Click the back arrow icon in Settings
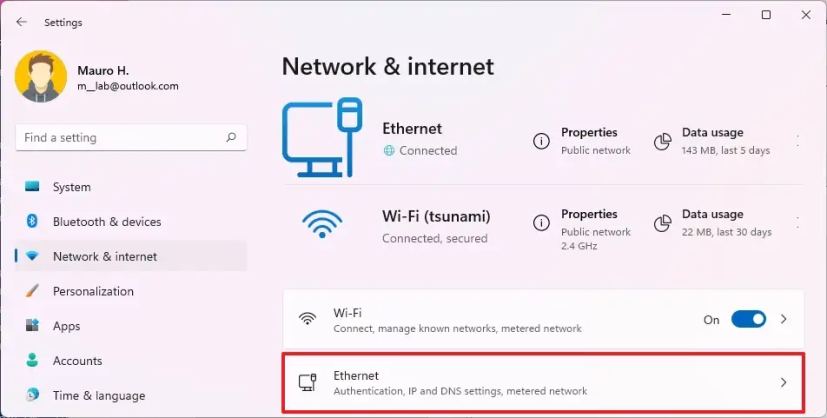This screenshot has height=418, width=827. pyautogui.click(x=21, y=22)
